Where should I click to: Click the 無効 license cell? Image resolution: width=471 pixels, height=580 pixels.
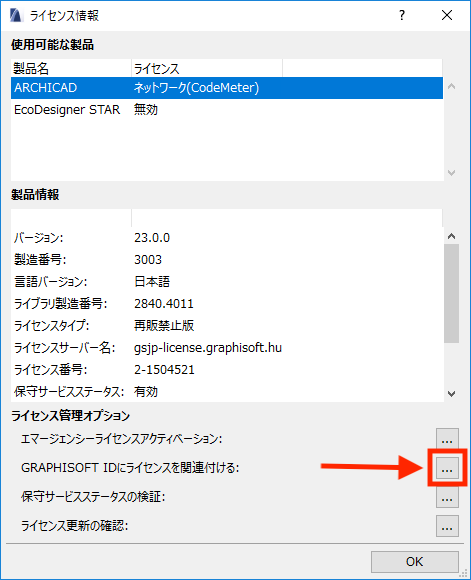click(146, 110)
